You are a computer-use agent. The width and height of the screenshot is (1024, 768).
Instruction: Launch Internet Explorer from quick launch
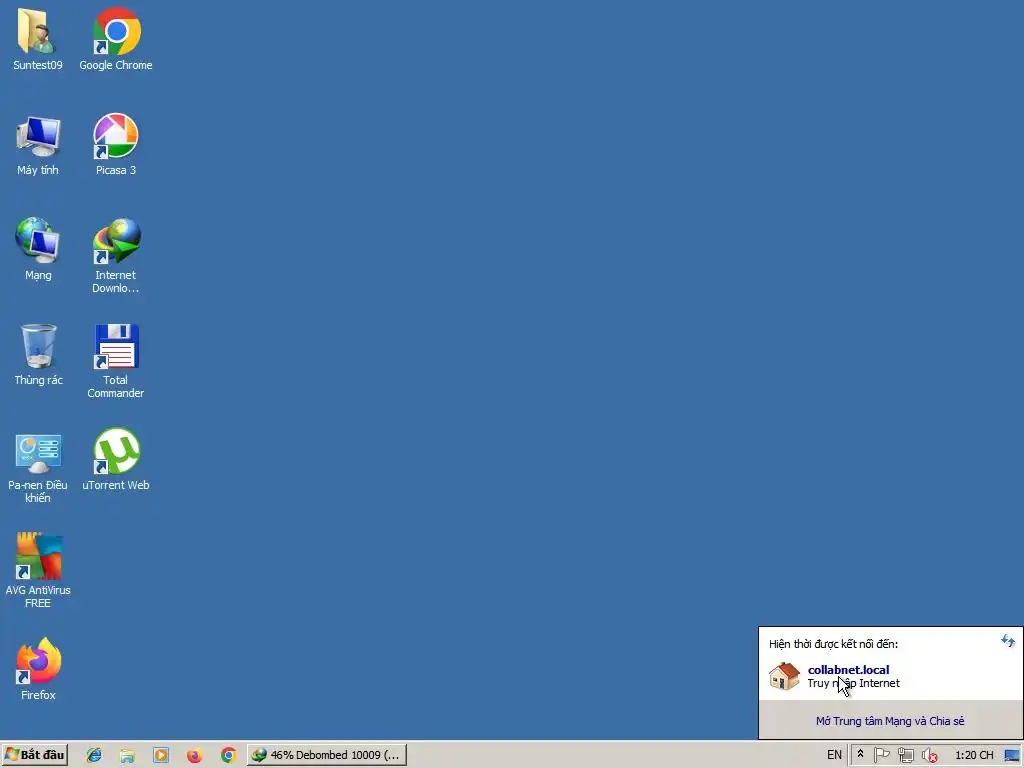[94, 755]
